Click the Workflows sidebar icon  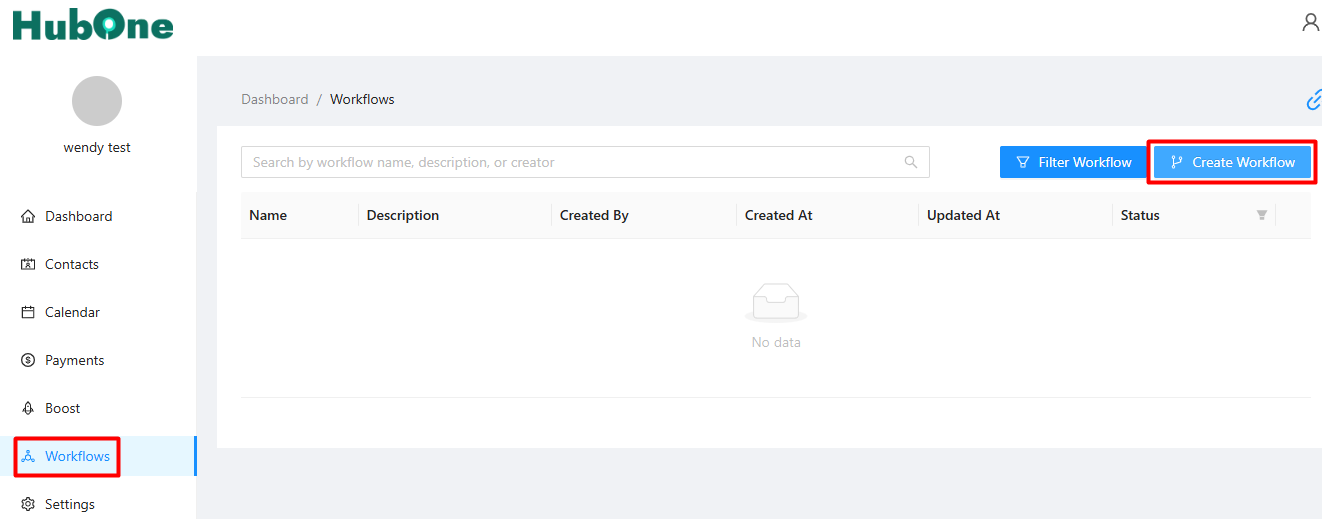28,456
